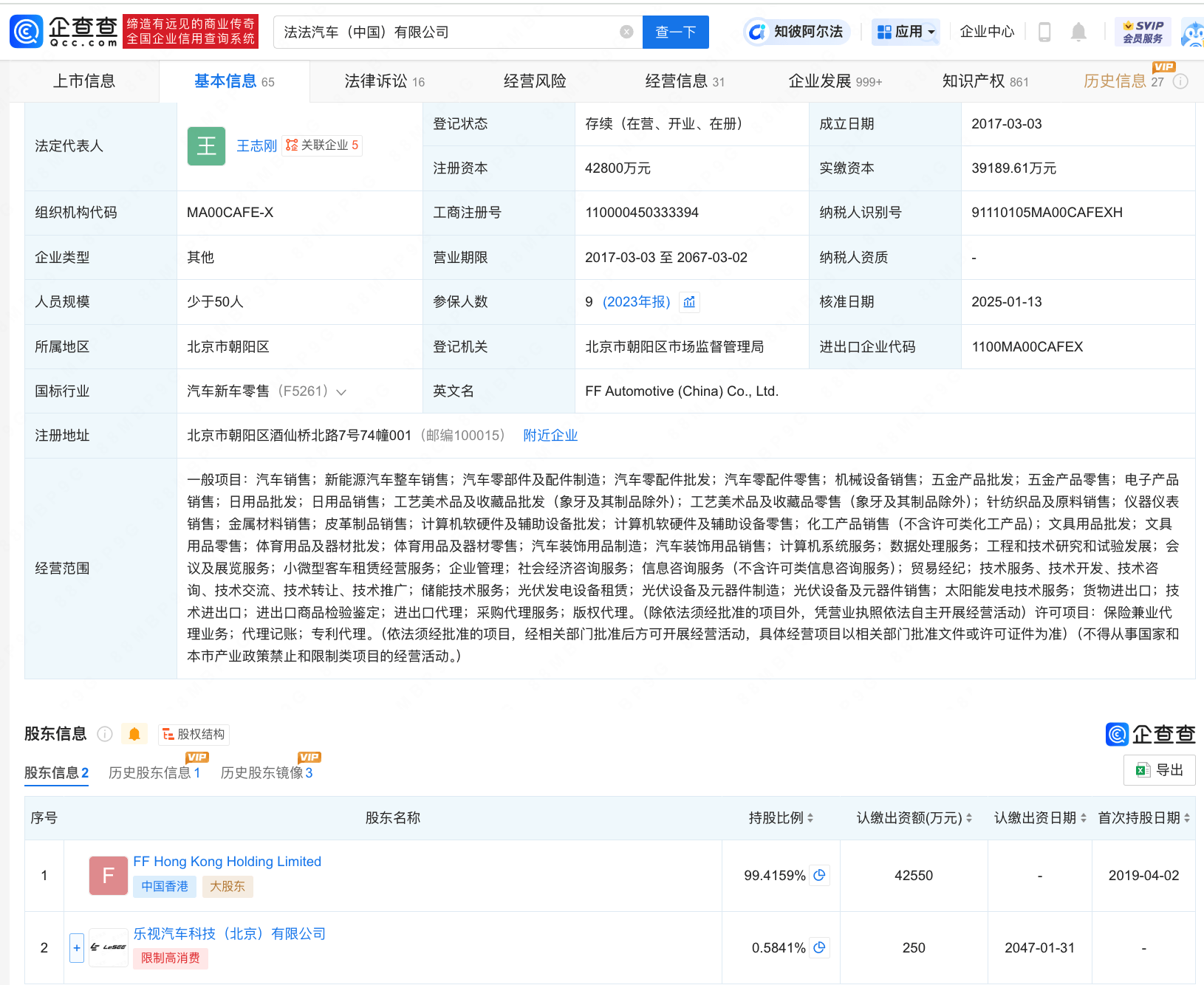Open the 知识产权 tab
The width and height of the screenshot is (1204, 985).
point(985,81)
